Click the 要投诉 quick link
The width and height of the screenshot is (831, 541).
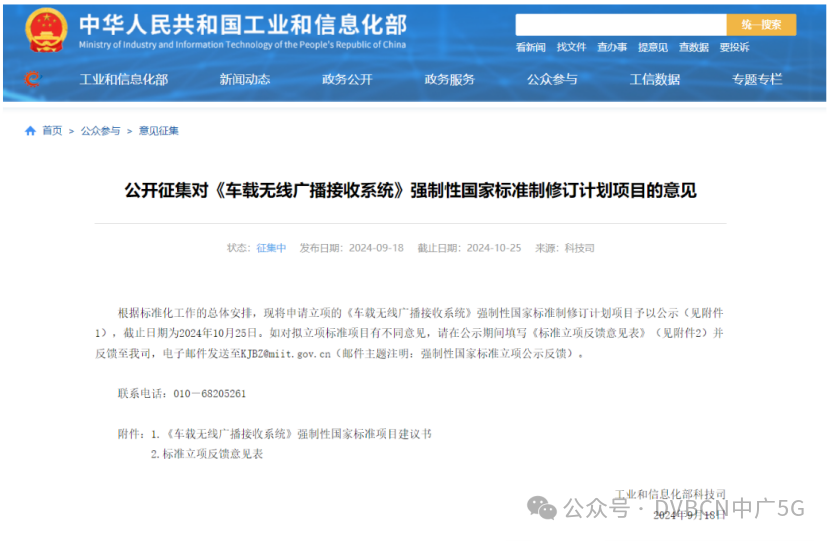(x=734, y=47)
